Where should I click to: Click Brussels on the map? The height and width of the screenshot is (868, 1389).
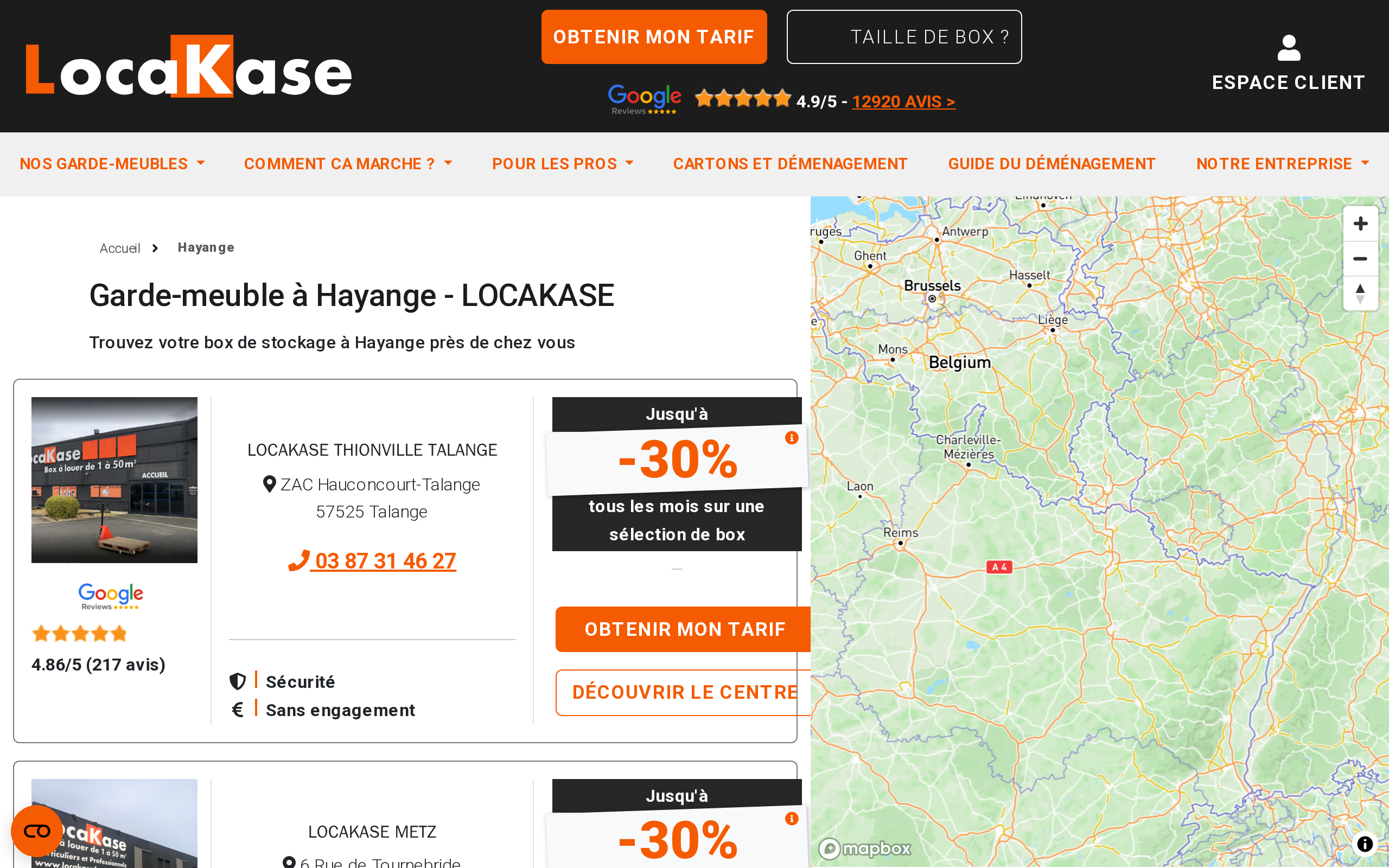932,286
